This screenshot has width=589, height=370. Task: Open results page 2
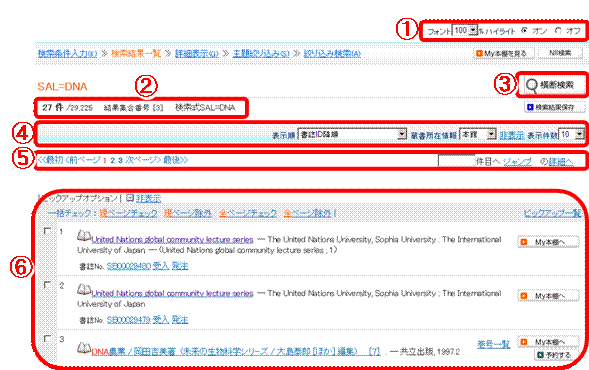click(x=112, y=160)
